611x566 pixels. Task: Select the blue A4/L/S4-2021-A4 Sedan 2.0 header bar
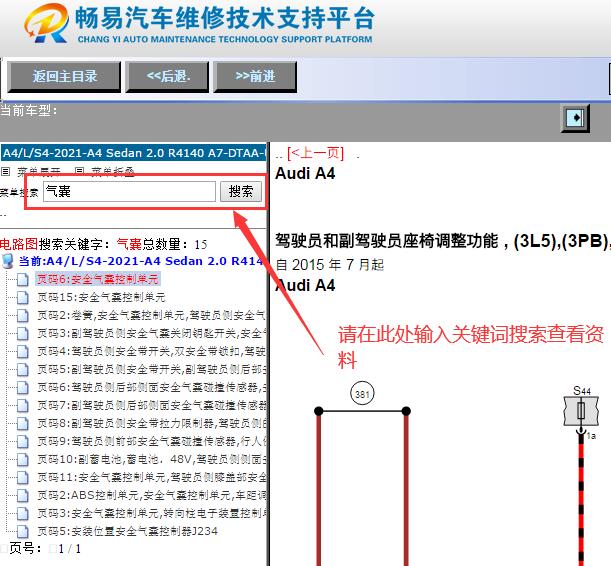coord(133,153)
